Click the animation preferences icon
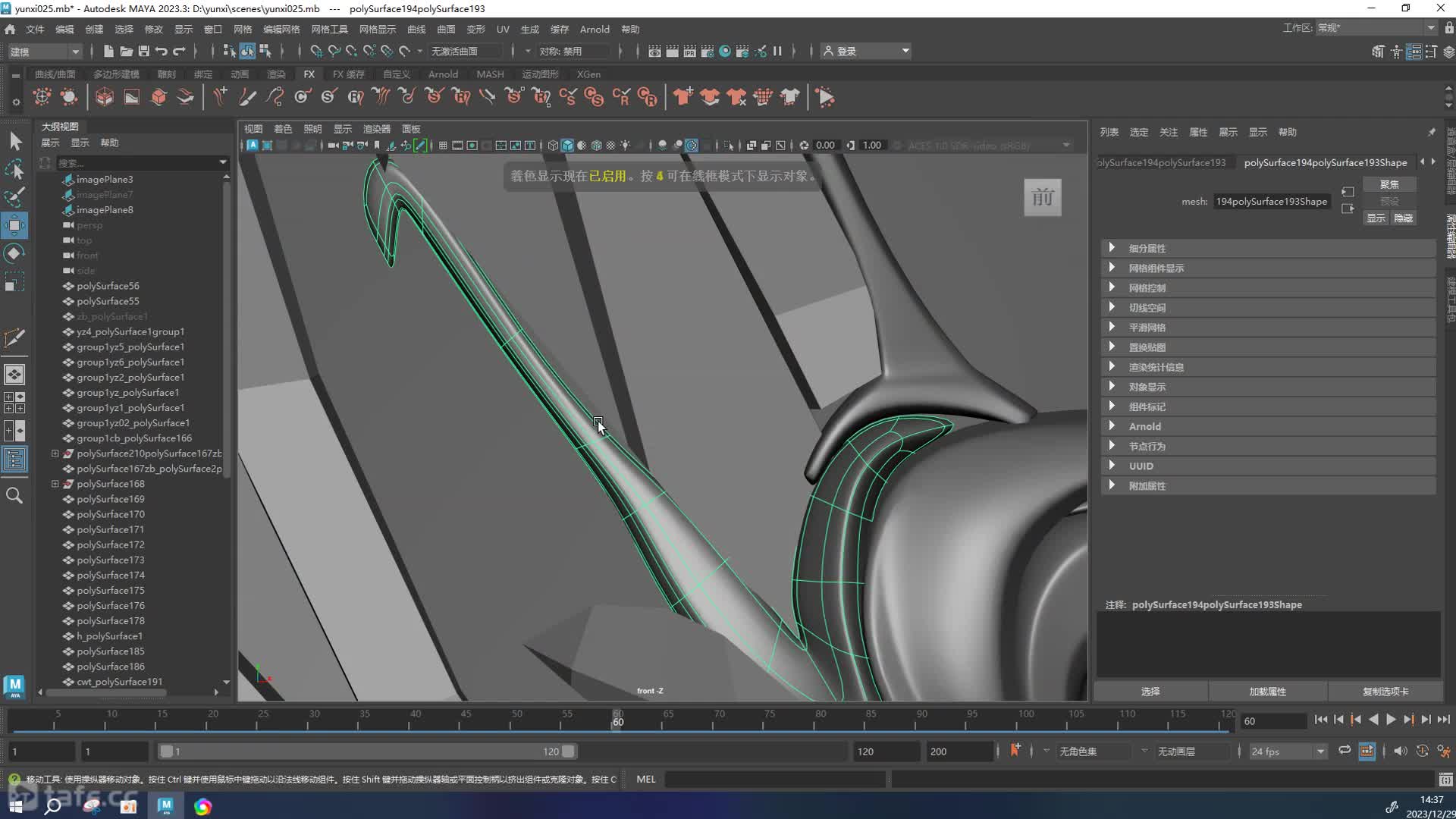1456x819 pixels. (x=1444, y=751)
